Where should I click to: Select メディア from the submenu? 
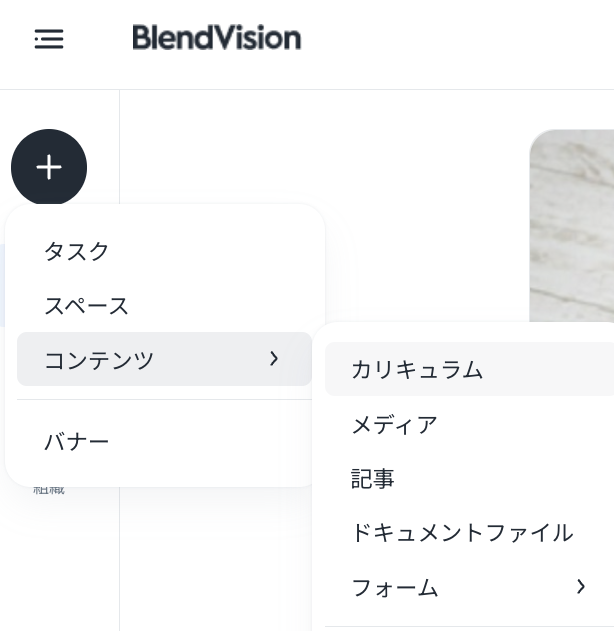point(394,424)
